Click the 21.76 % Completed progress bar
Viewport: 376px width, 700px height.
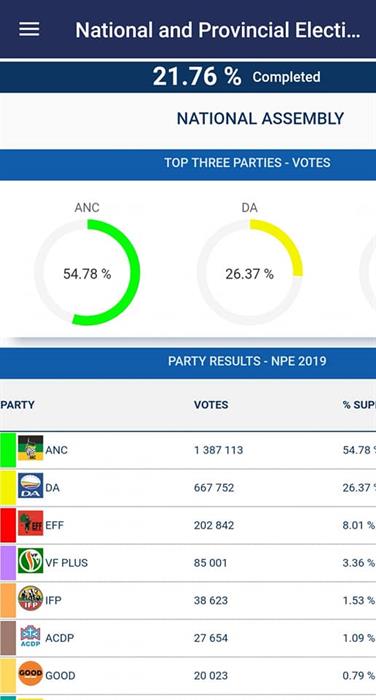pos(188,77)
